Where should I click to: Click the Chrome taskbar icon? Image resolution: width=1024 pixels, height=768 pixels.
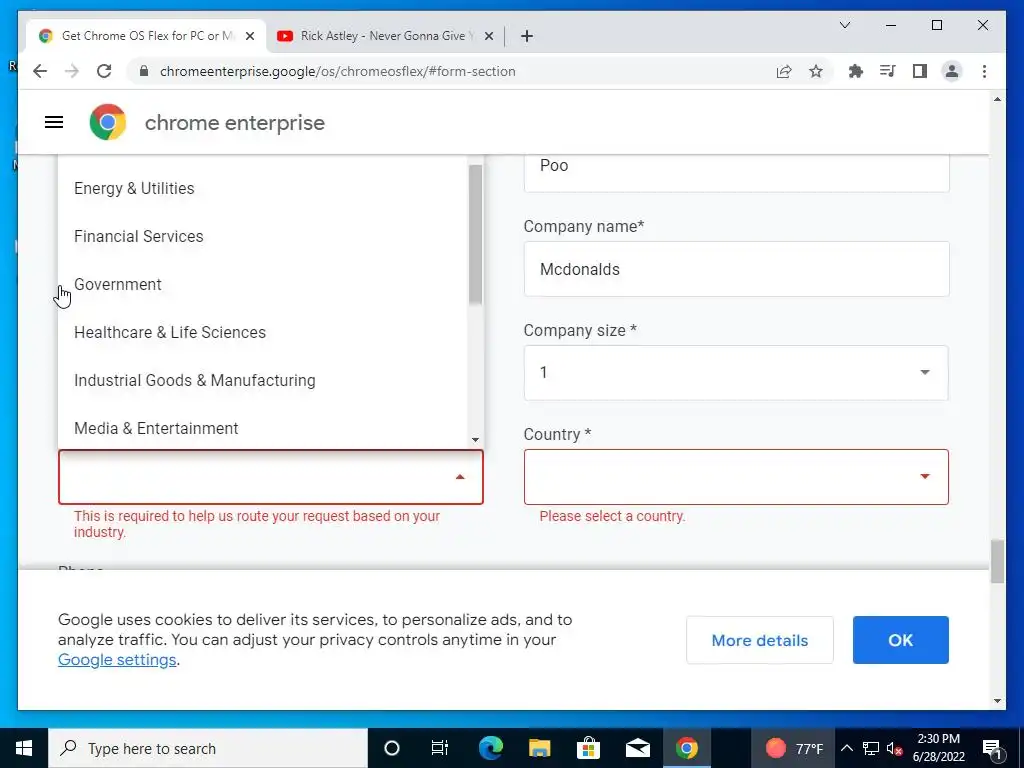pos(686,748)
